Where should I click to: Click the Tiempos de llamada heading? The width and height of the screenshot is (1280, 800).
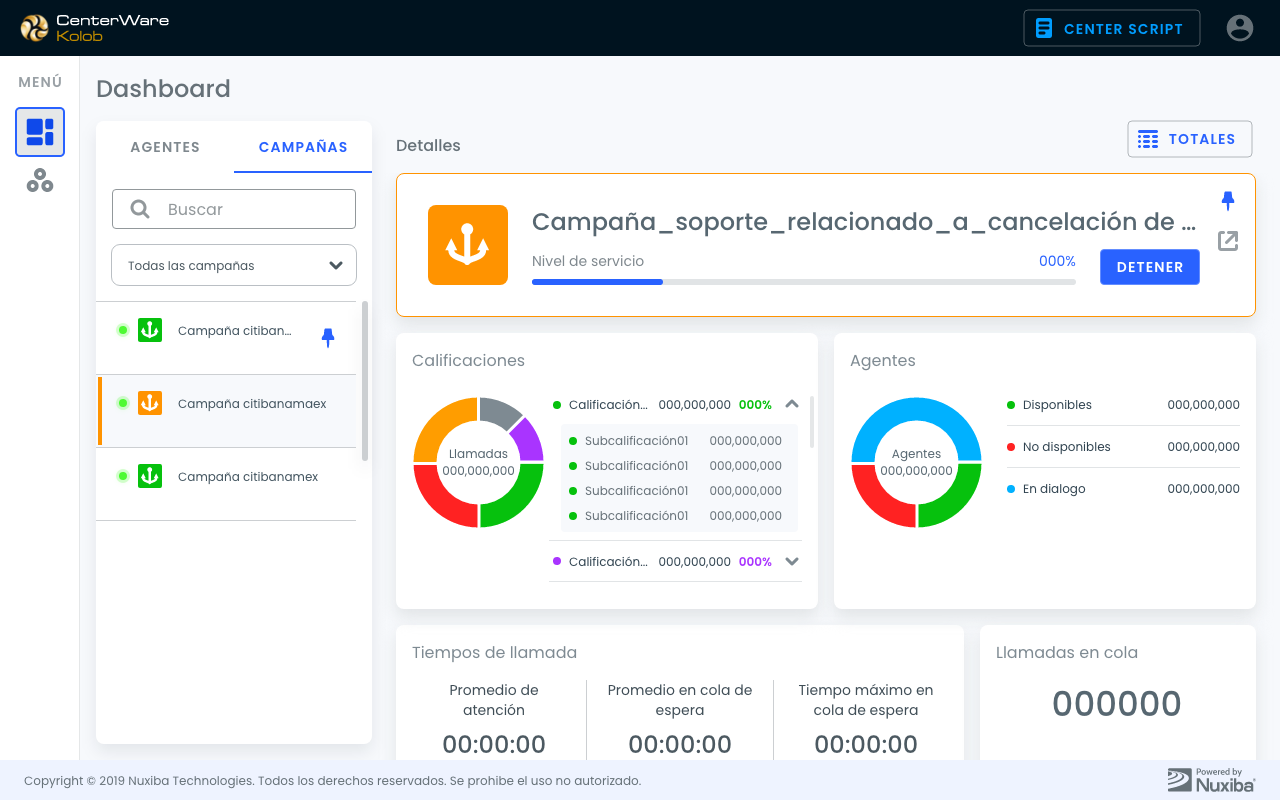click(494, 653)
